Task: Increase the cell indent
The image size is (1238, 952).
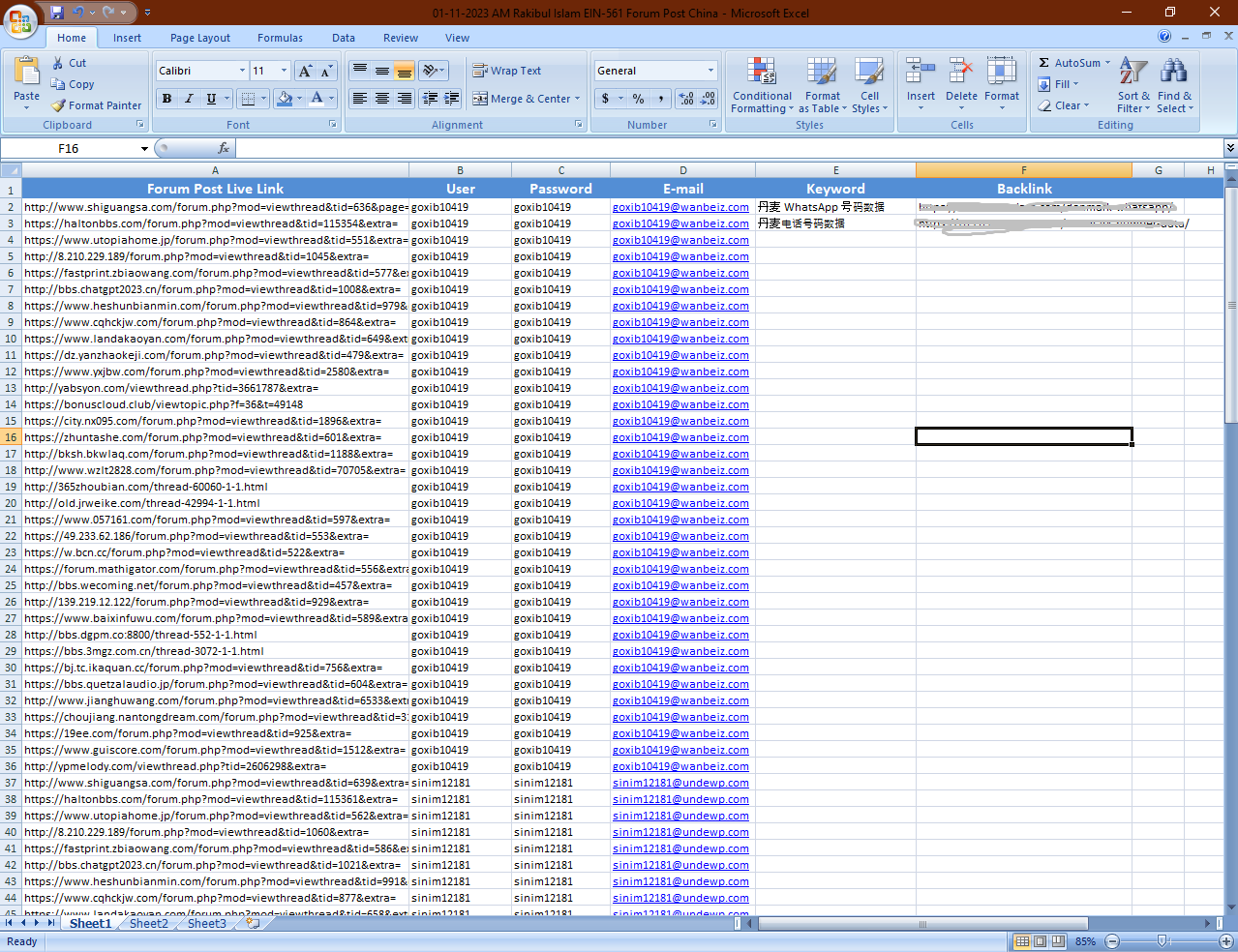Action: 451,99
